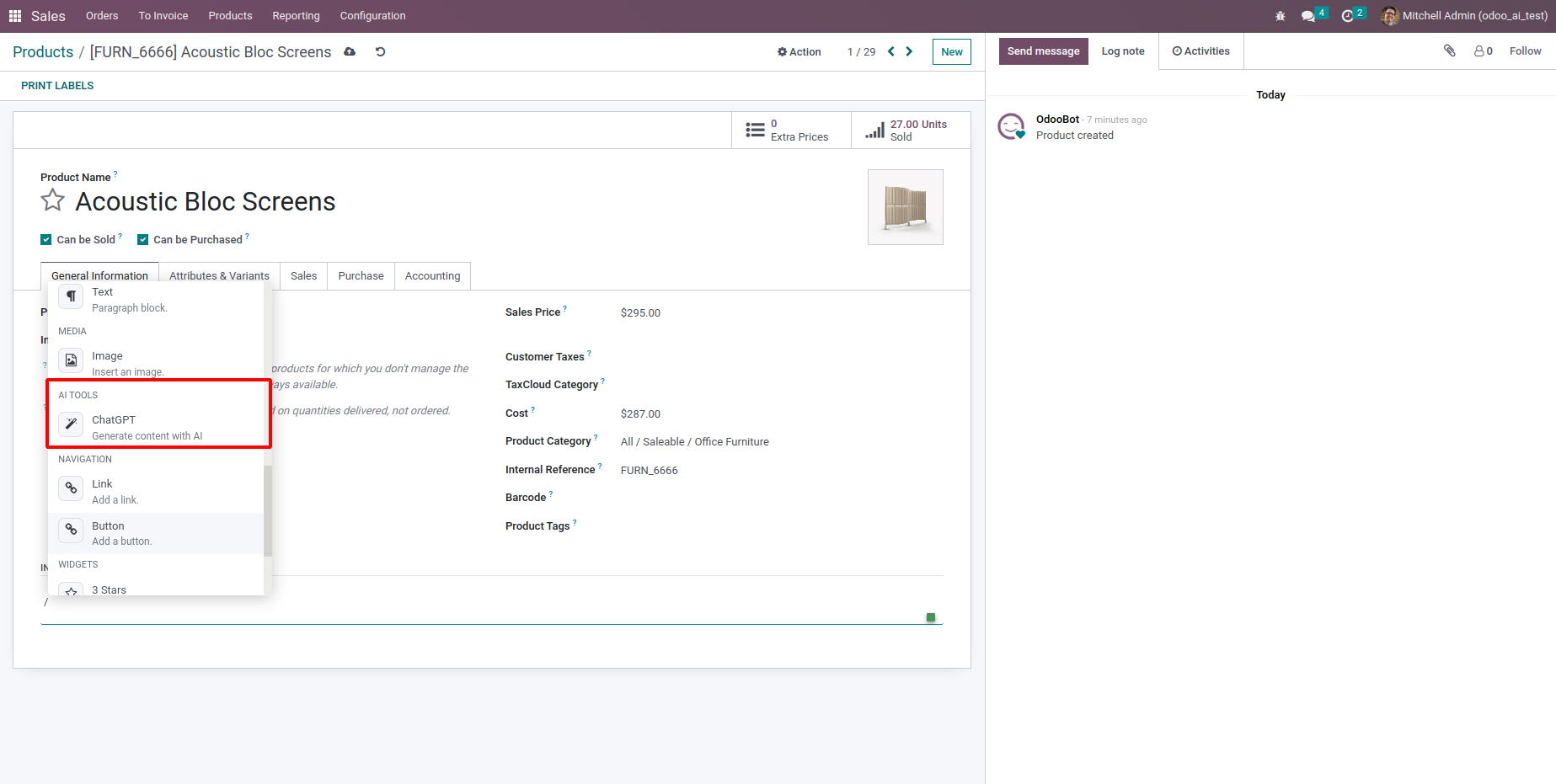Click the 3 Stars widget icon

click(x=71, y=589)
